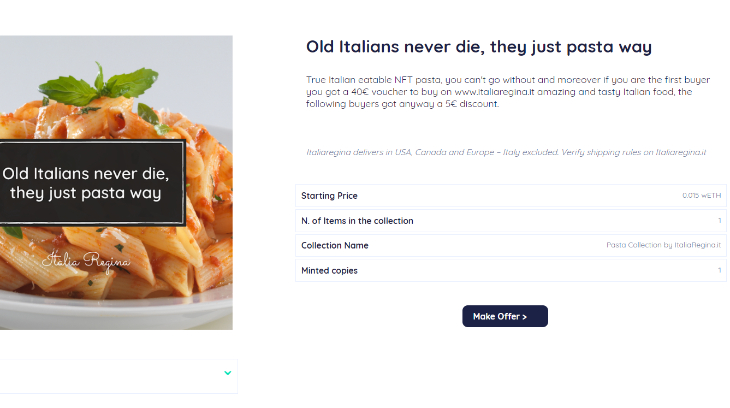Click the 'Pasta Collection by ItaliaRegina.it' link
The image size is (730, 408).
(663, 245)
